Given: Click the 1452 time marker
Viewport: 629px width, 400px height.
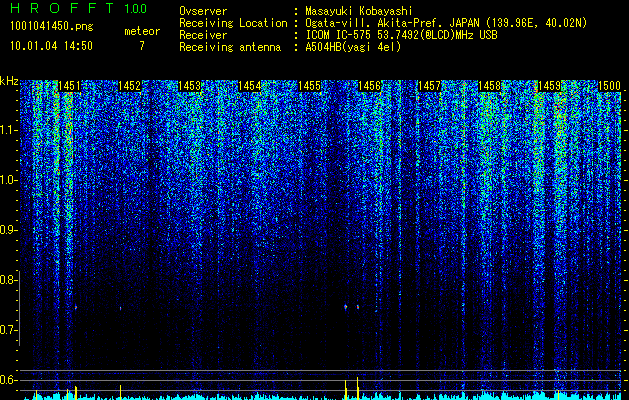Looking at the screenshot, I should coord(130,86).
